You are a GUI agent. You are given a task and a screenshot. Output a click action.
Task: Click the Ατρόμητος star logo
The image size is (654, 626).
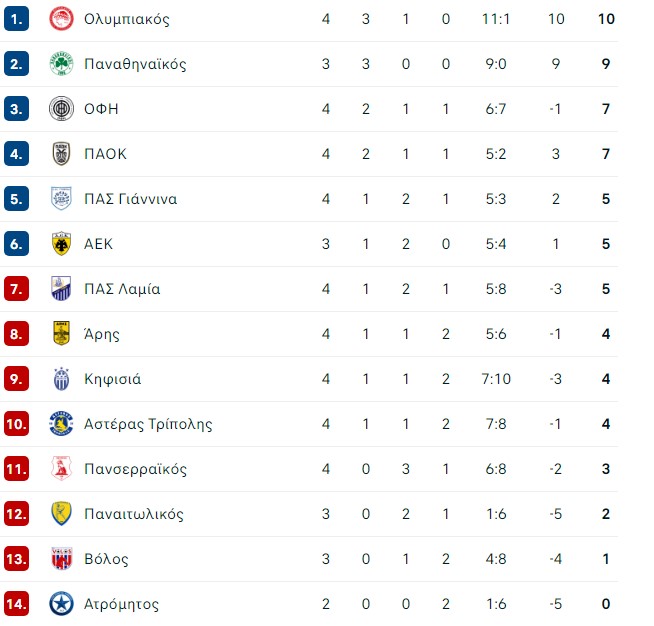tap(61, 604)
